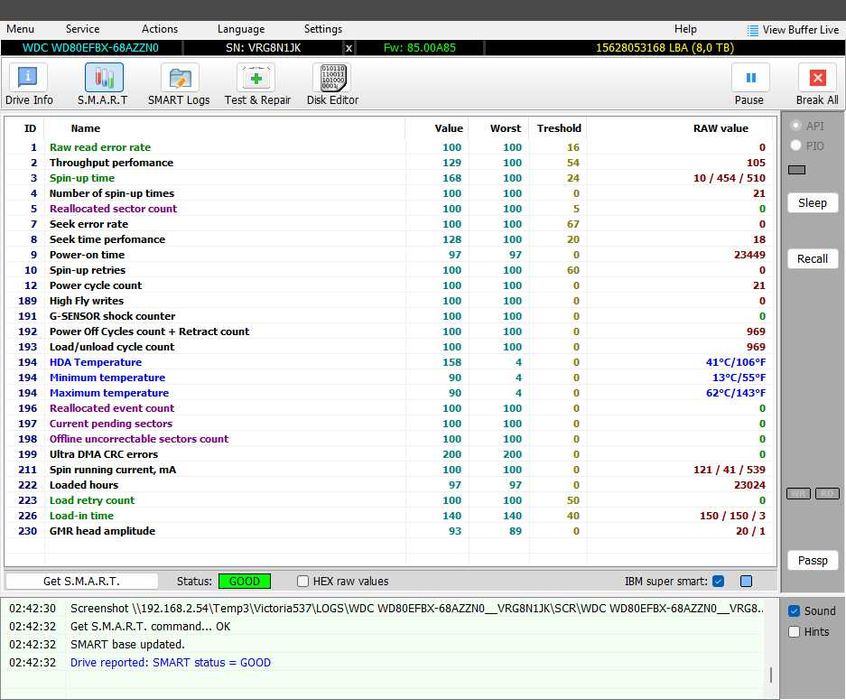
Task: Open the Service menu
Action: click(x=83, y=29)
